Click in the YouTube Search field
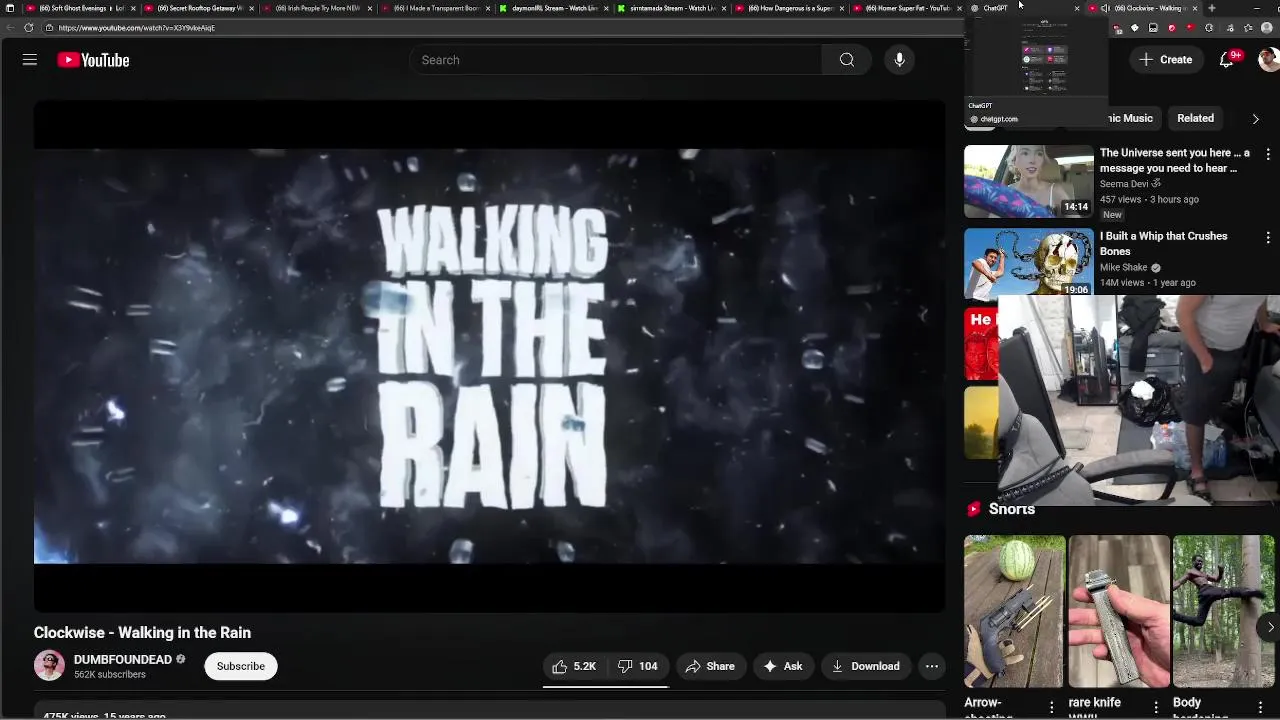 pyautogui.click(x=615, y=60)
